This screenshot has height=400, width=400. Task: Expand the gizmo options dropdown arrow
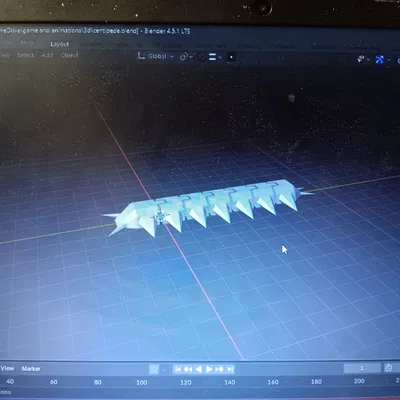point(389,60)
